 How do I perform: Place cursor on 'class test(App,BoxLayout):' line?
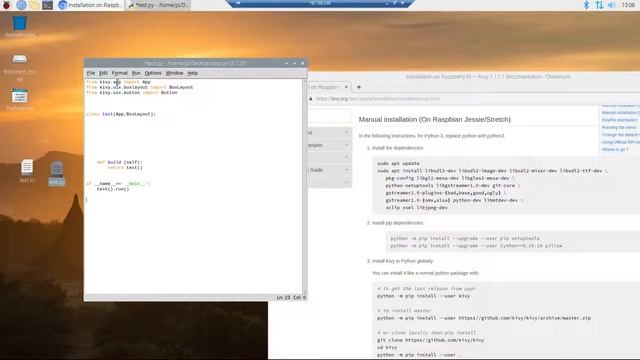(x=121, y=114)
